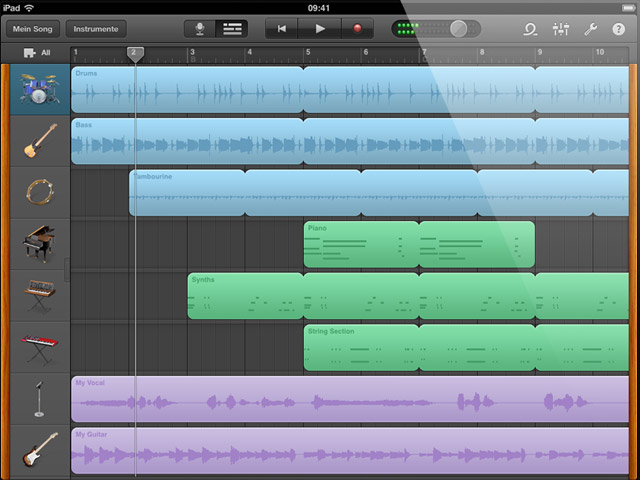
Task: Go to beginning of song
Action: pyautogui.click(x=282, y=29)
